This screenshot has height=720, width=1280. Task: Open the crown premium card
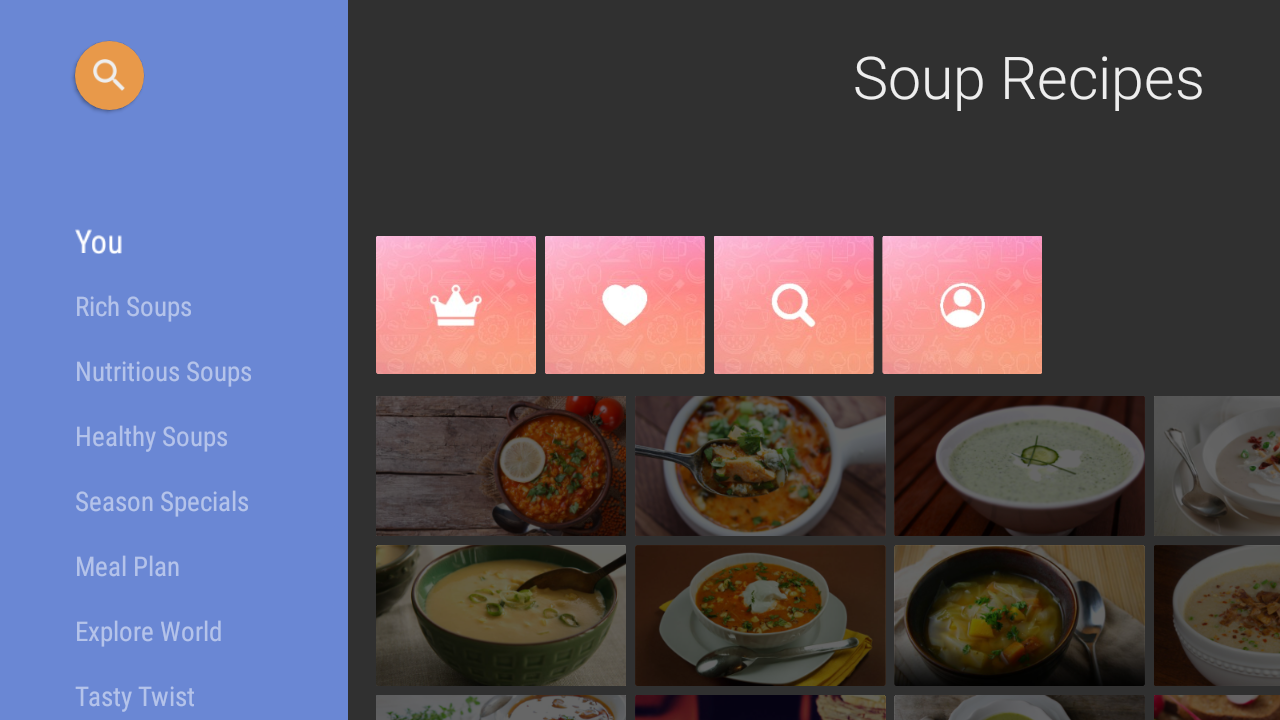456,305
